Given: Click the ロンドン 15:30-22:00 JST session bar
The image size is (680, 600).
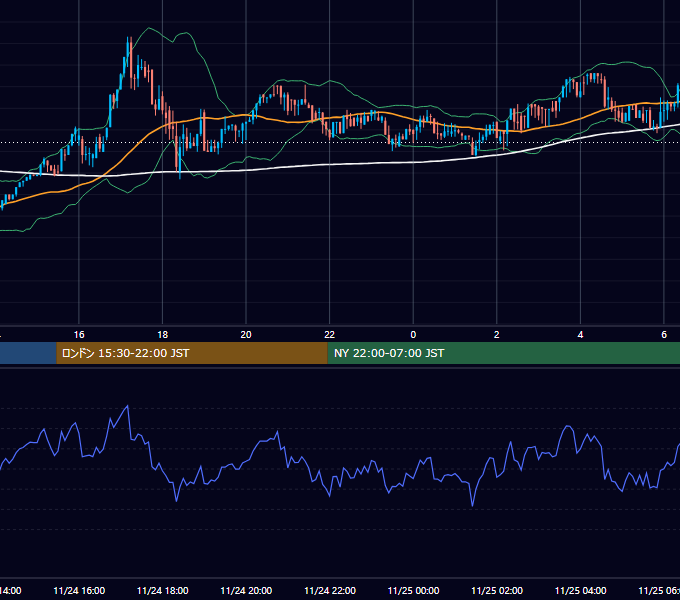Looking at the screenshot, I should pyautogui.click(x=192, y=353).
